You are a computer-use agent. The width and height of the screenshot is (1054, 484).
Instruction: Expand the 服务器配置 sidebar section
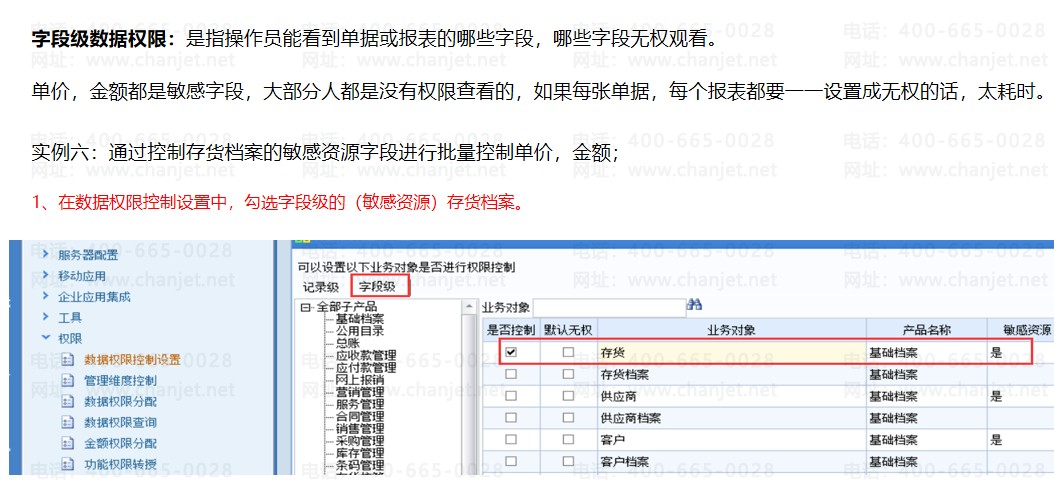tap(46, 254)
